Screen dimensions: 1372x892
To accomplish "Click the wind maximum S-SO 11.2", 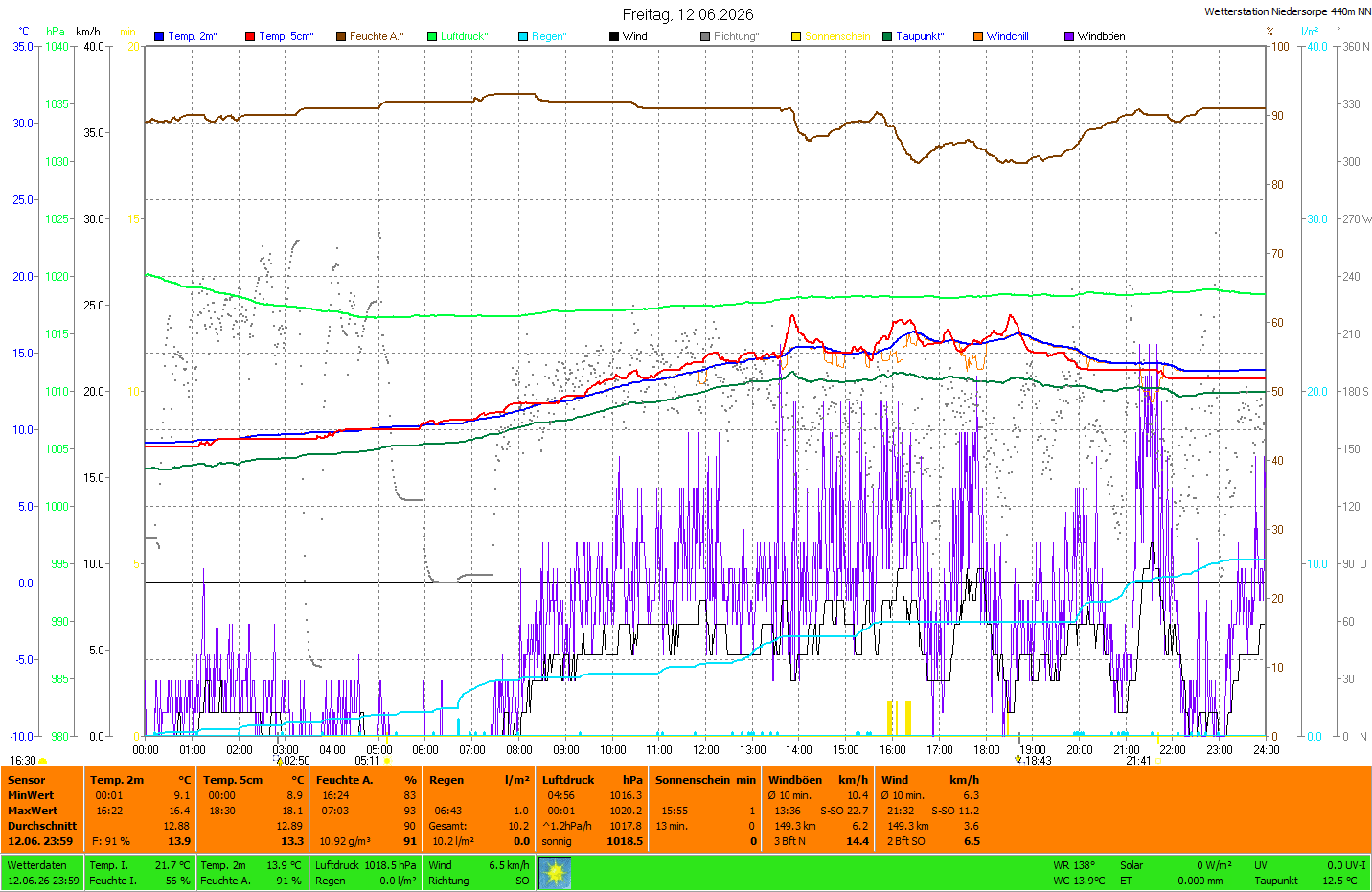I will 955,811.
